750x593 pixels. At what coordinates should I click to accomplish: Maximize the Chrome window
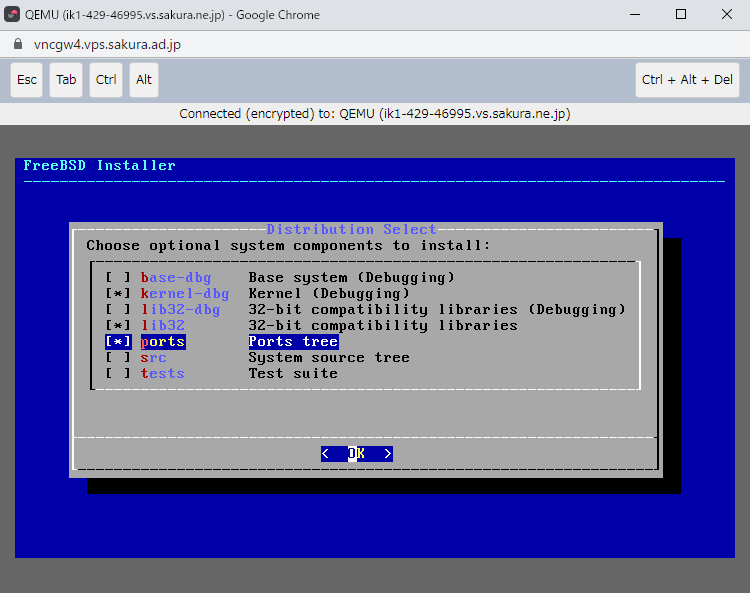pyautogui.click(x=681, y=14)
